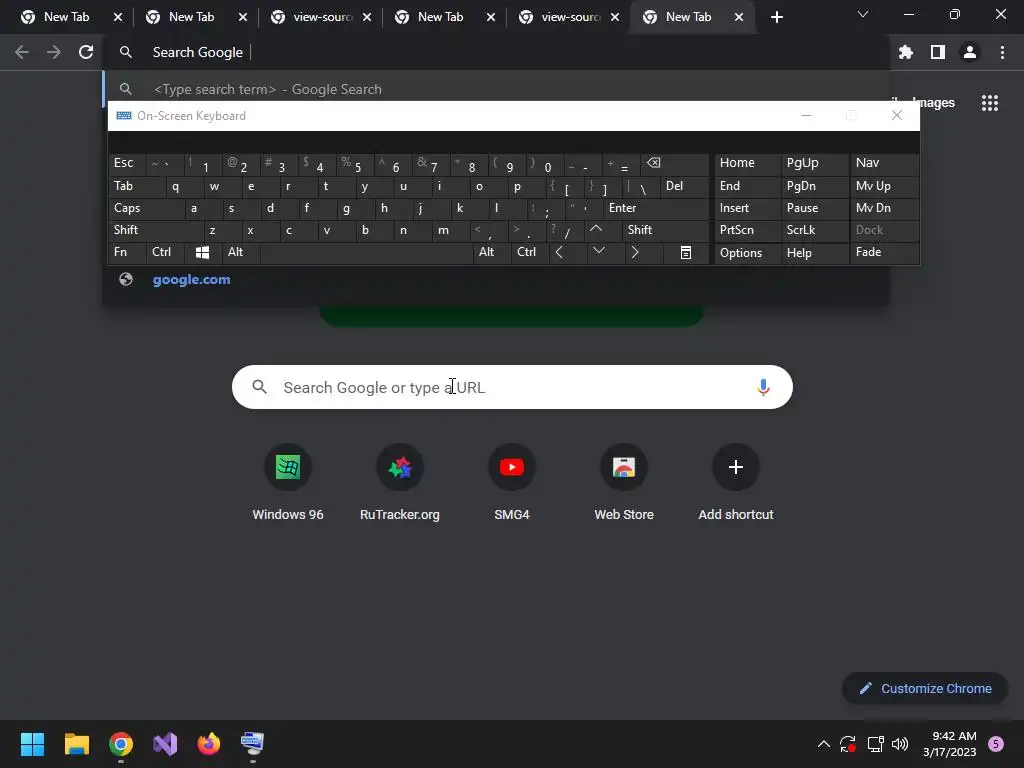Open the Windows 96 shortcut
This screenshot has height=768, width=1024.
(287, 483)
